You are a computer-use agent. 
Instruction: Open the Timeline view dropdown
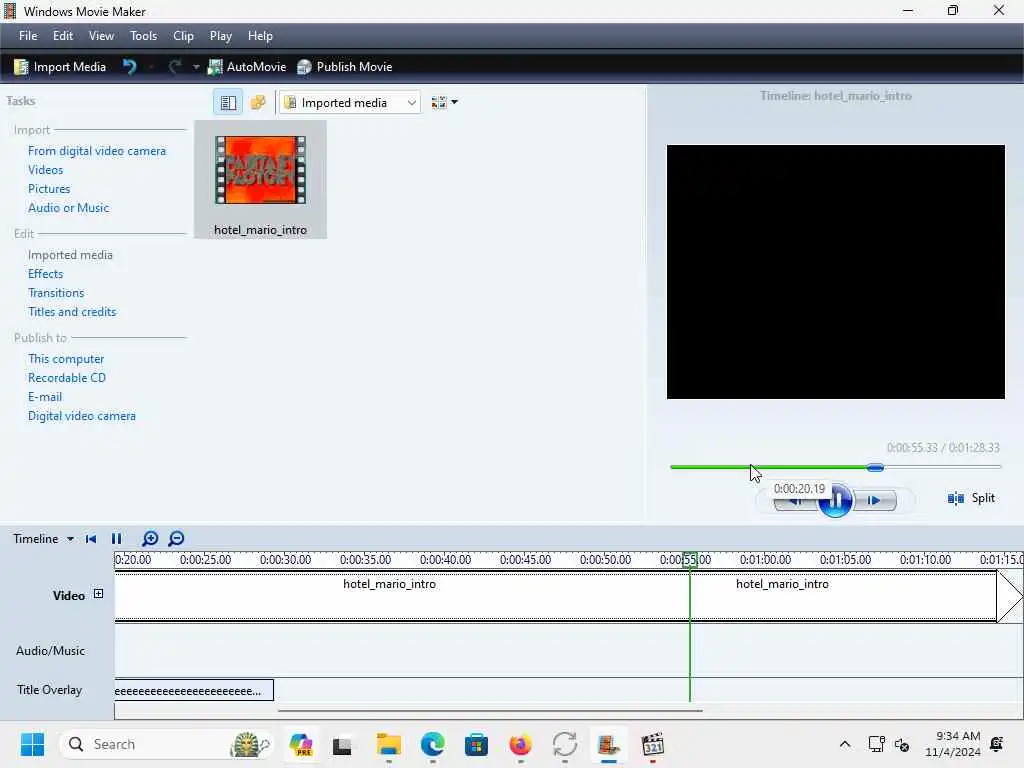pos(44,539)
